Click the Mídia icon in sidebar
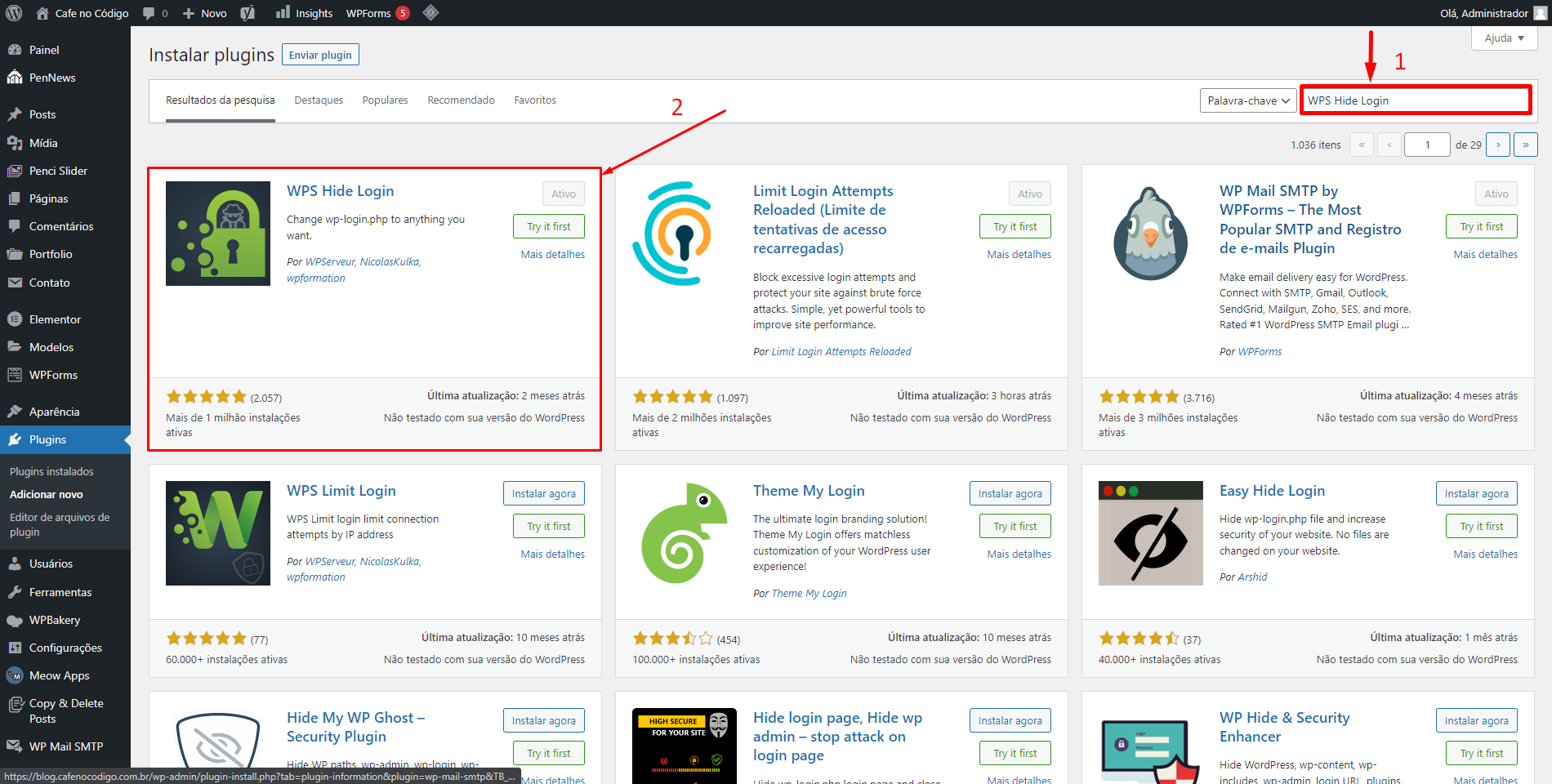Viewport: 1552px width, 784px height. point(15,143)
